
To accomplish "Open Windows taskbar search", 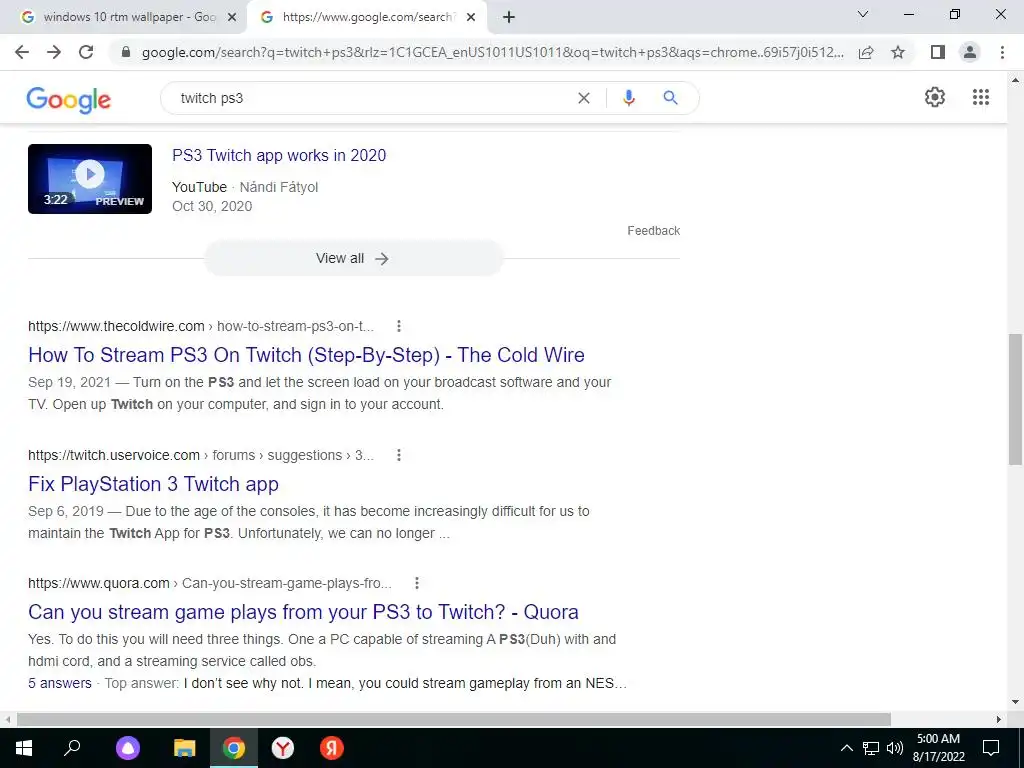I will coord(72,748).
